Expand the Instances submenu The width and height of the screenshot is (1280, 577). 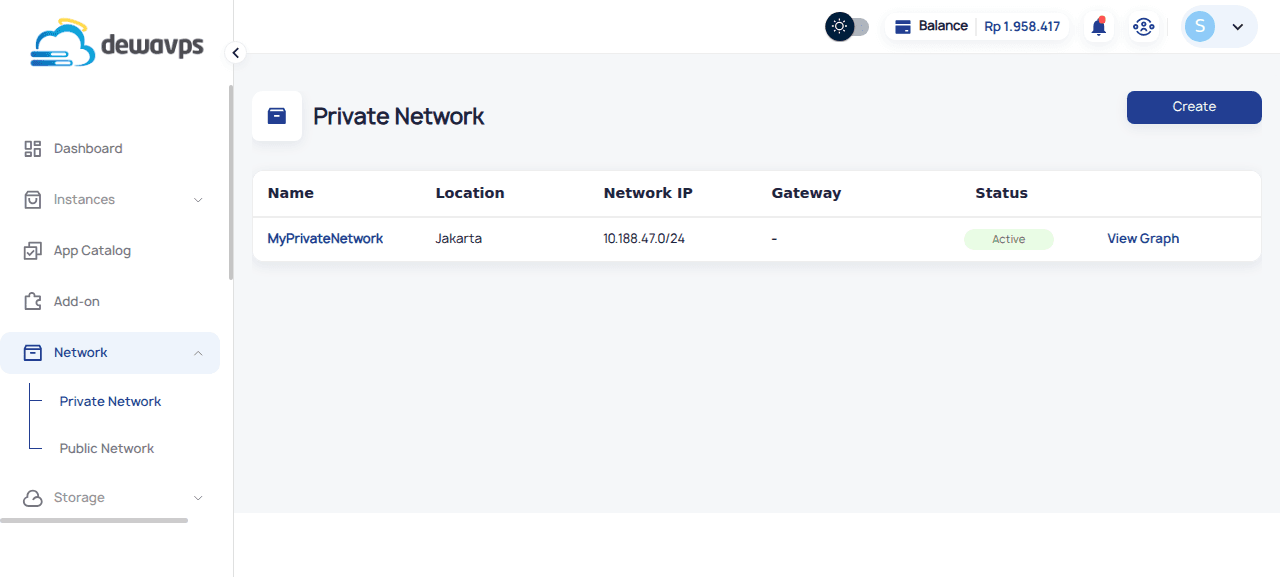pos(199,199)
